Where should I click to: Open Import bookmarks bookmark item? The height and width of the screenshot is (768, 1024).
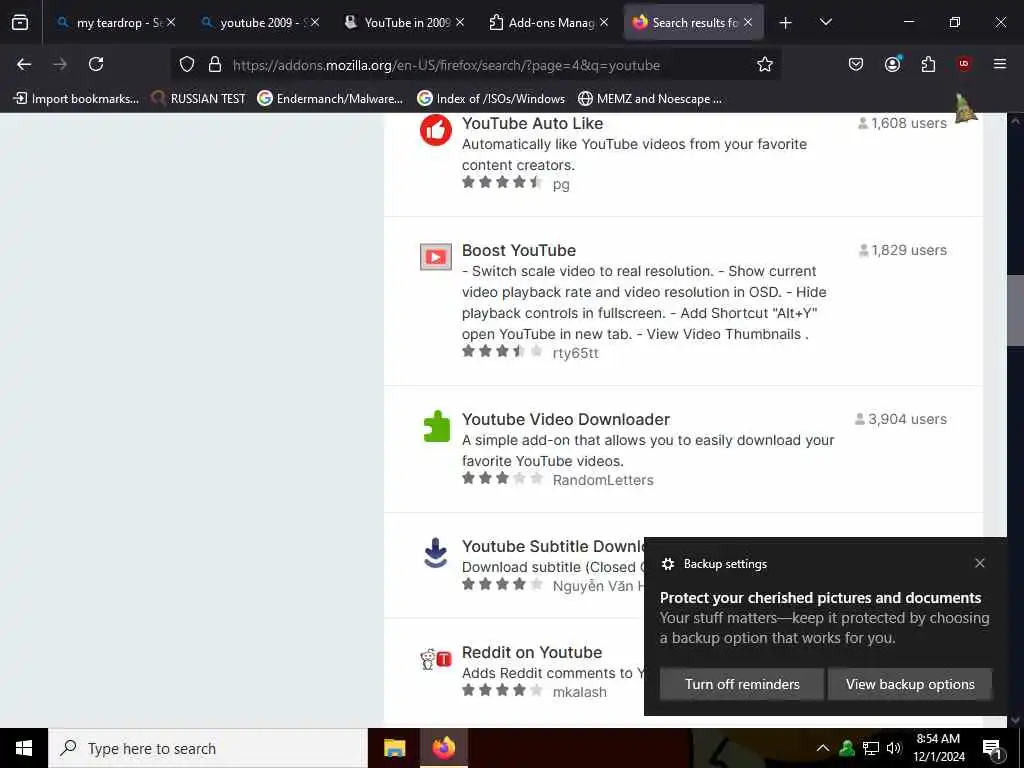click(x=76, y=99)
